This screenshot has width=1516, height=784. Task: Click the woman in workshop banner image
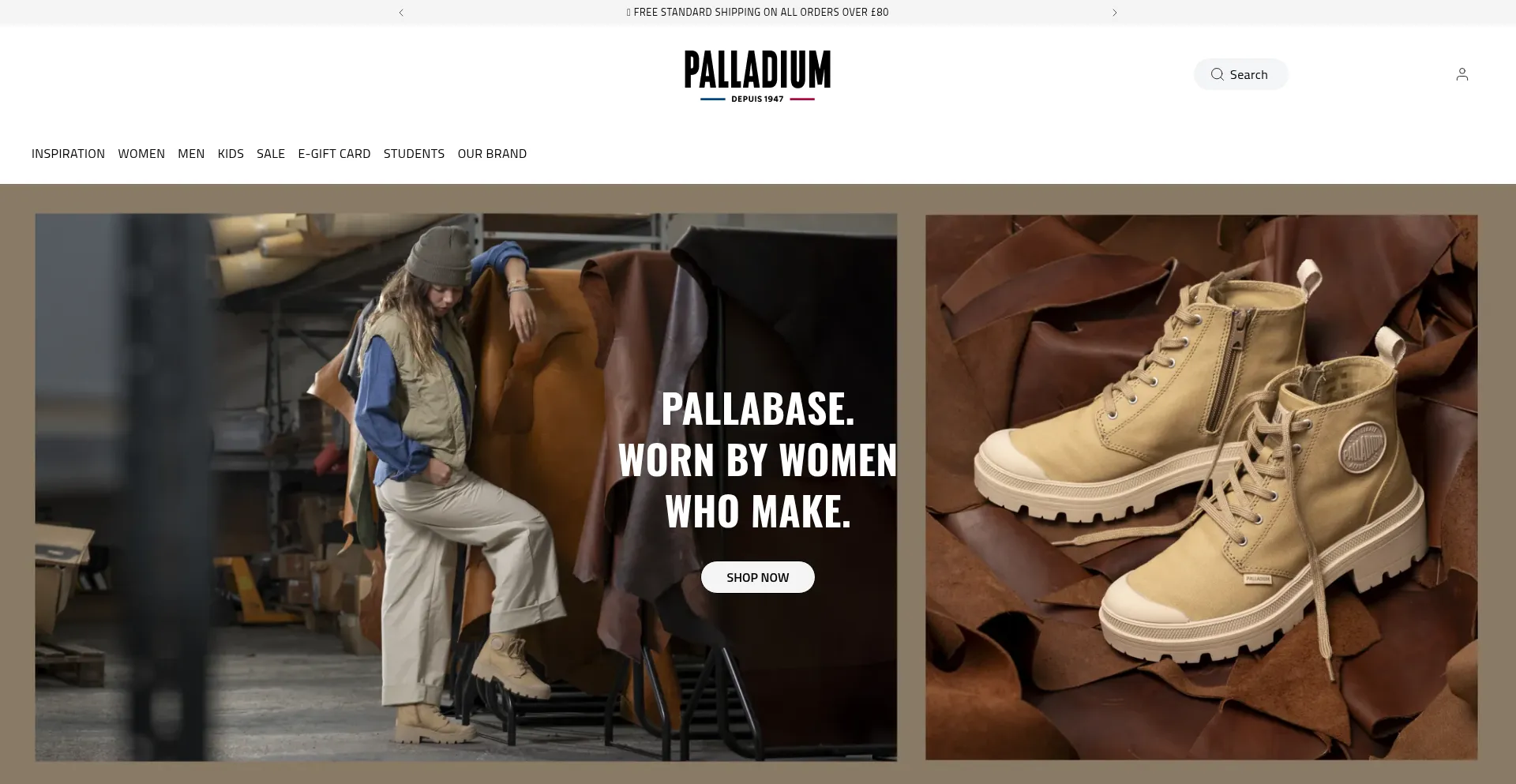(466, 487)
